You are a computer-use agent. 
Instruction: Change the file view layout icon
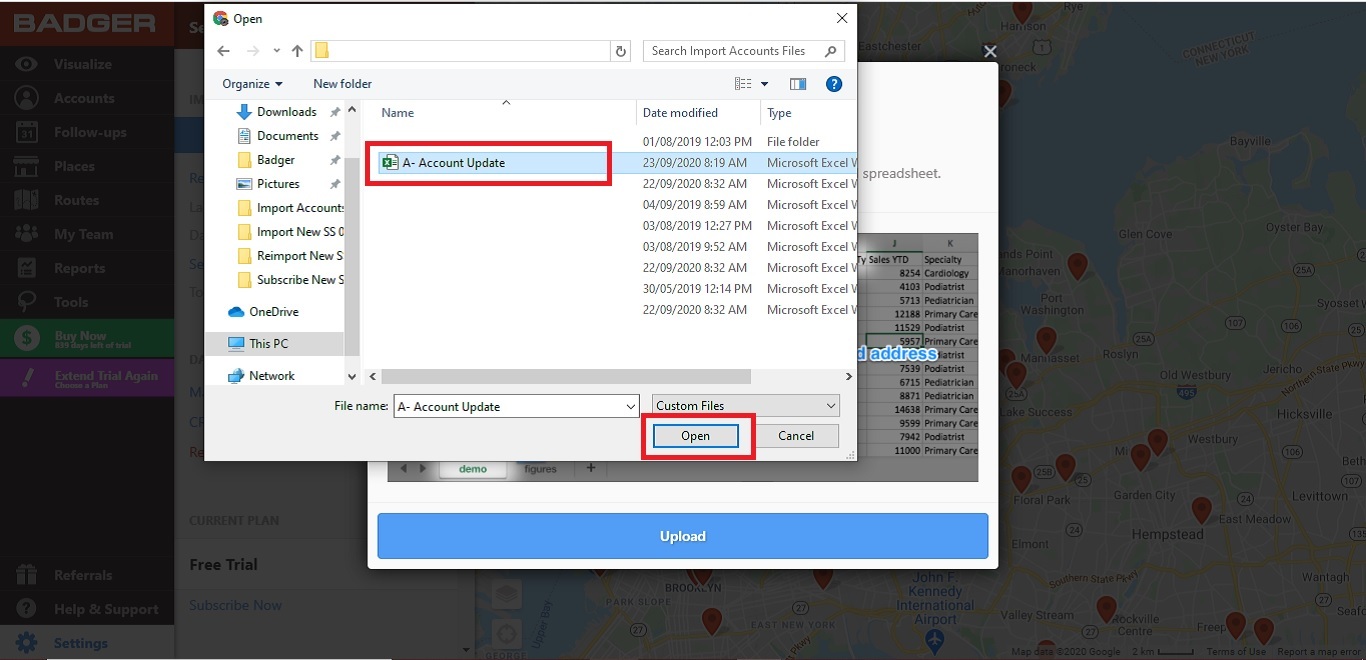744,84
